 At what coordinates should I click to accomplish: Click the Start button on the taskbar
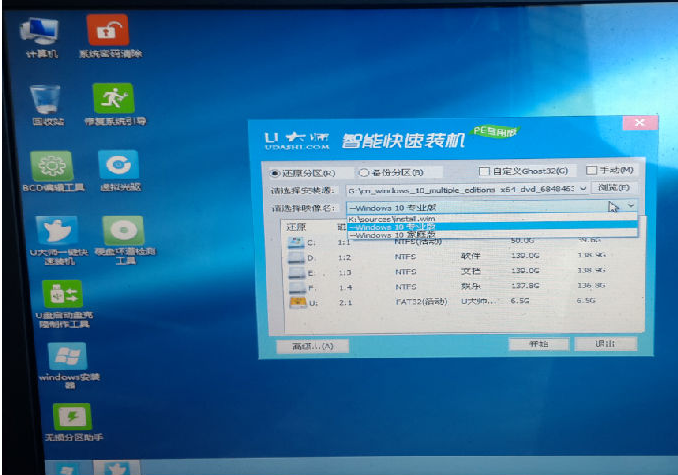point(68,468)
